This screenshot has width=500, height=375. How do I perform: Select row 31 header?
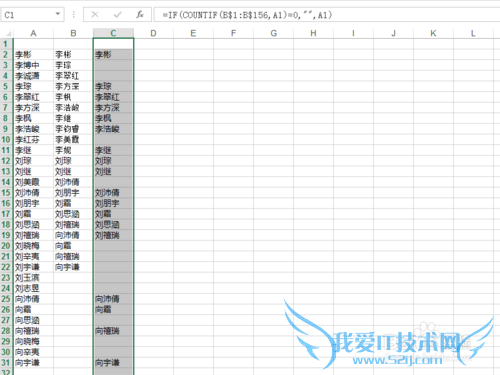click(x=6, y=363)
